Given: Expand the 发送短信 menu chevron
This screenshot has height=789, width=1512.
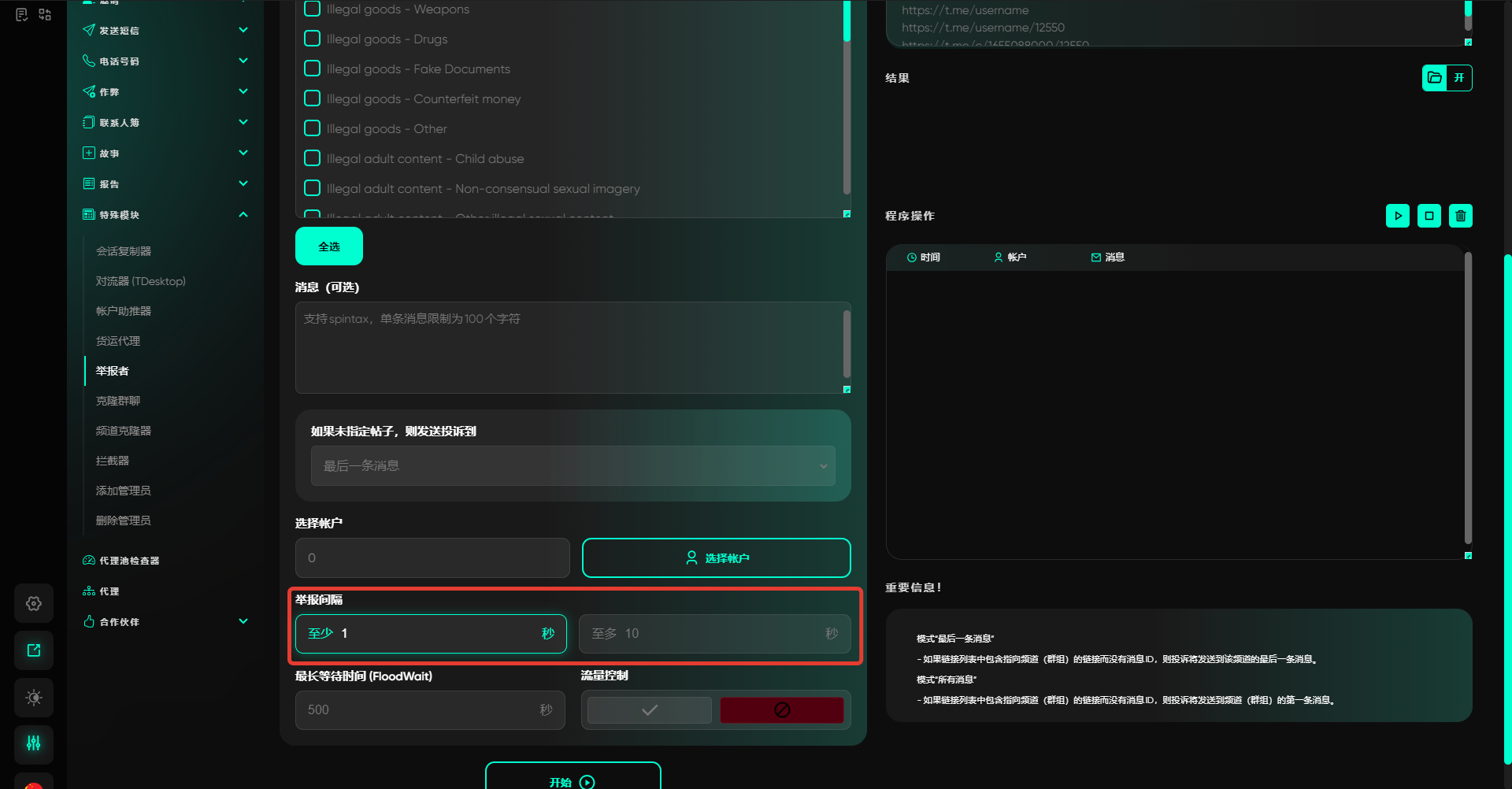Looking at the screenshot, I should [243, 31].
